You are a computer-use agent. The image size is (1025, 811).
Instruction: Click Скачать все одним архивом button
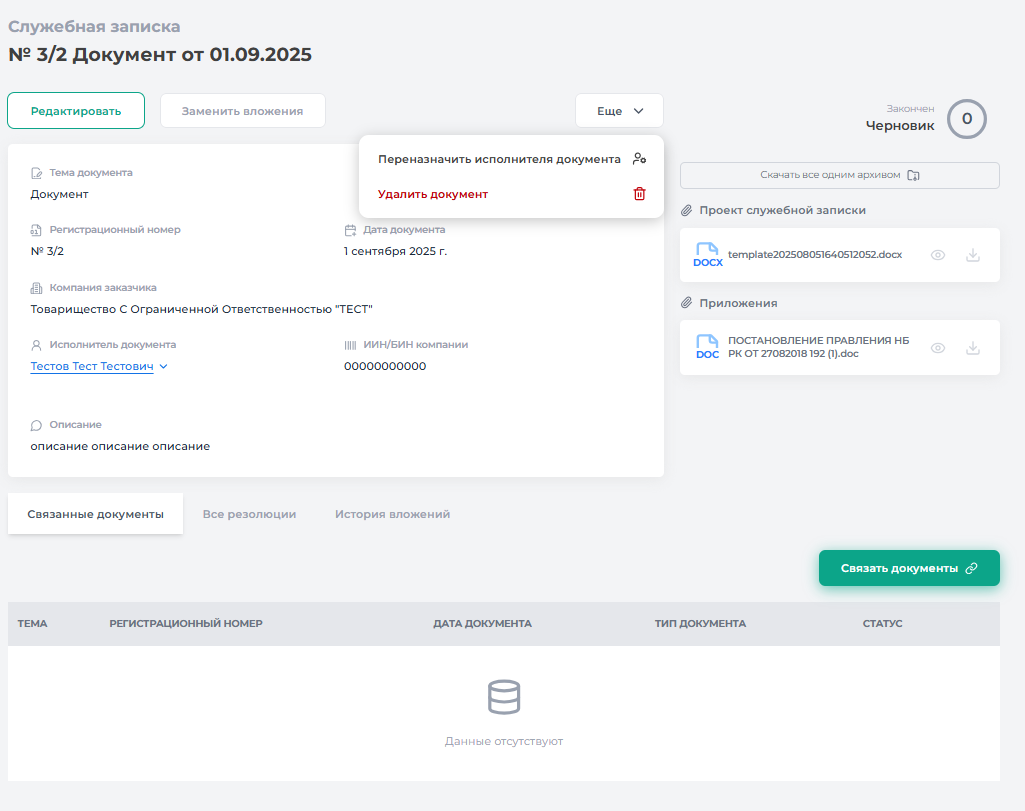839,175
